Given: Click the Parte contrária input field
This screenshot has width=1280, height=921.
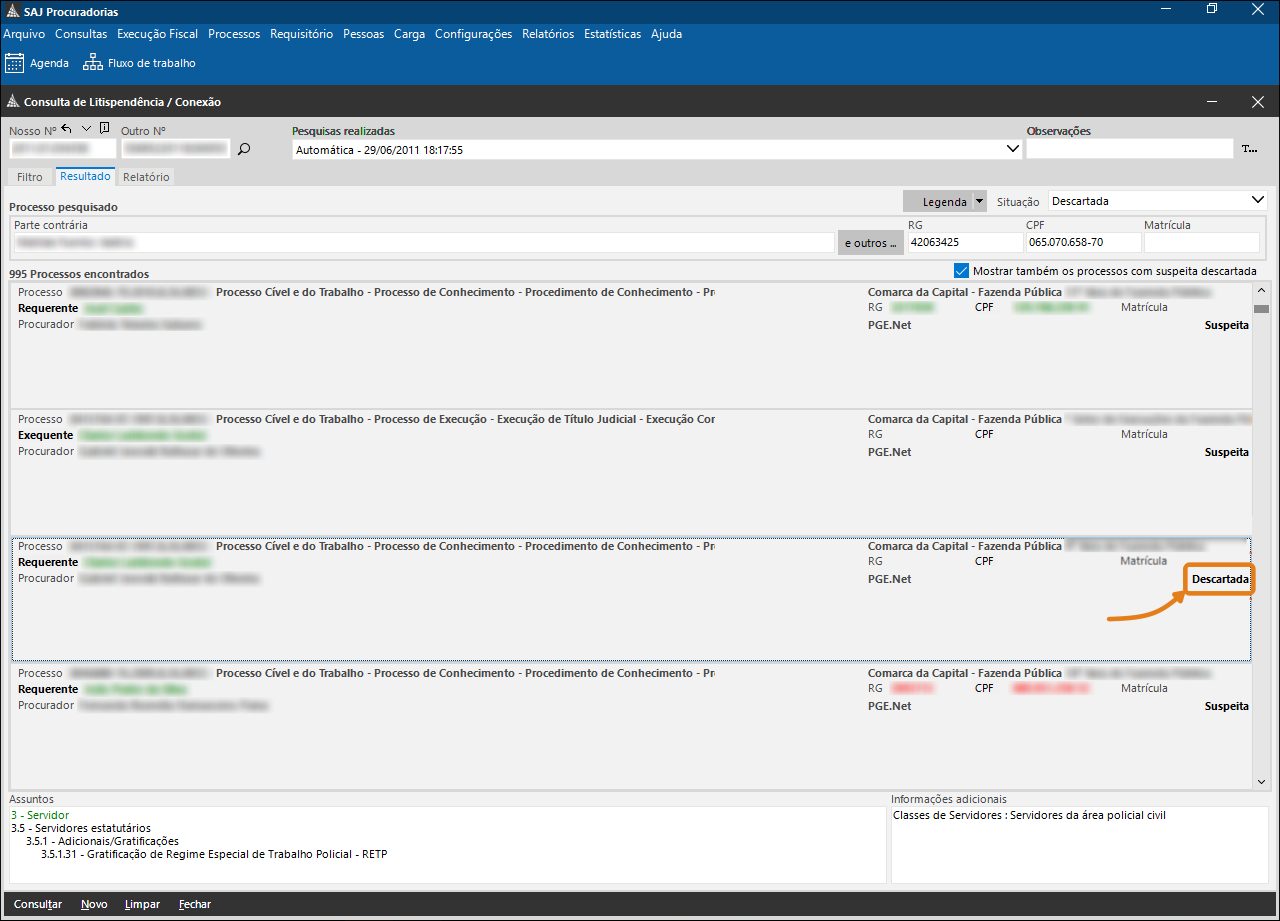Looking at the screenshot, I should 423,243.
